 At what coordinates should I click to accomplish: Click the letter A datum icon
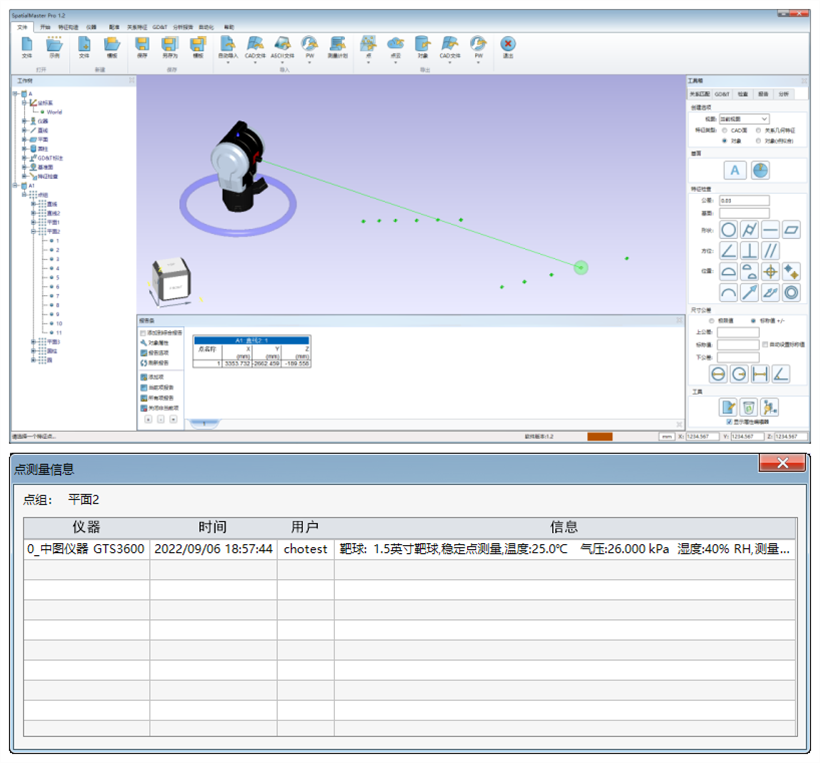[735, 170]
